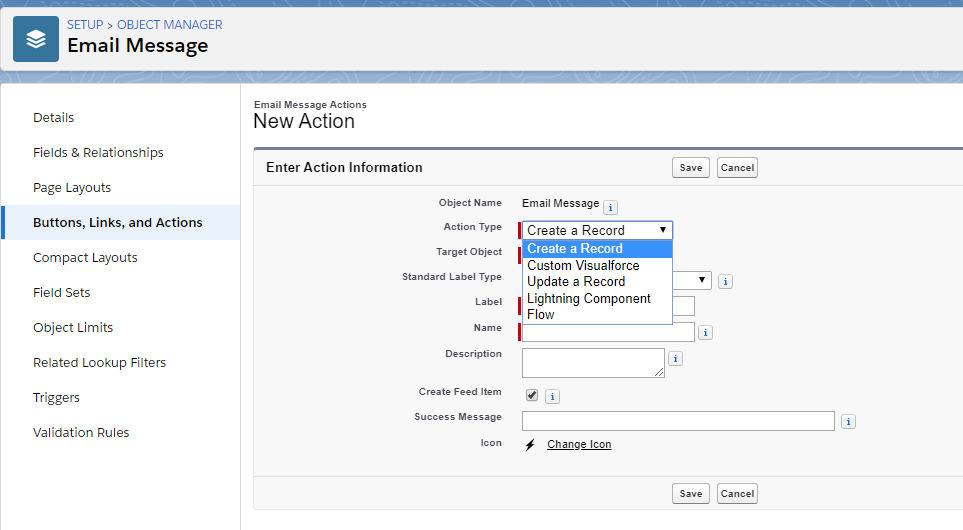Image resolution: width=963 pixels, height=530 pixels.
Task: Click the lightning bolt action icon
Action: click(x=531, y=445)
